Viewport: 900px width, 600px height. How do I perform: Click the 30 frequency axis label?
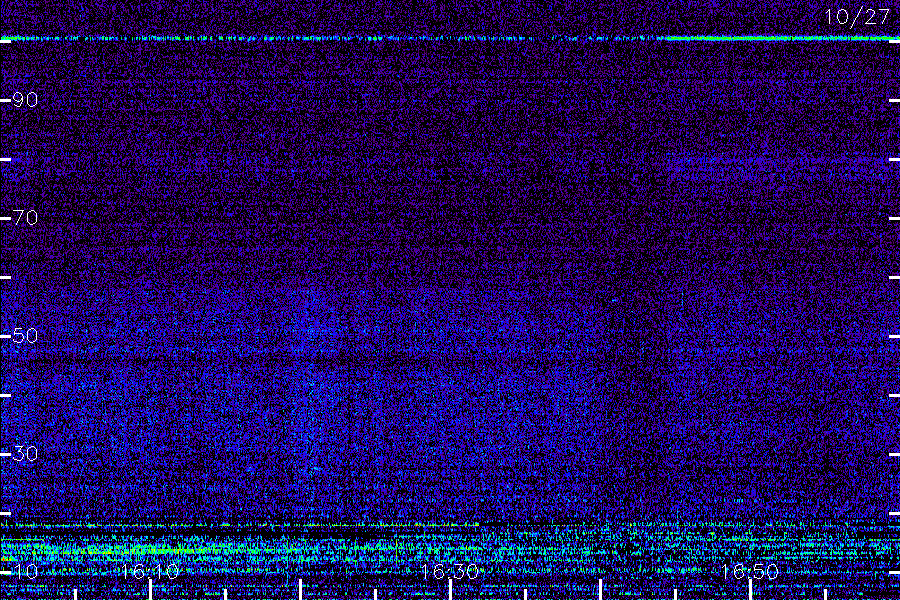point(25,454)
